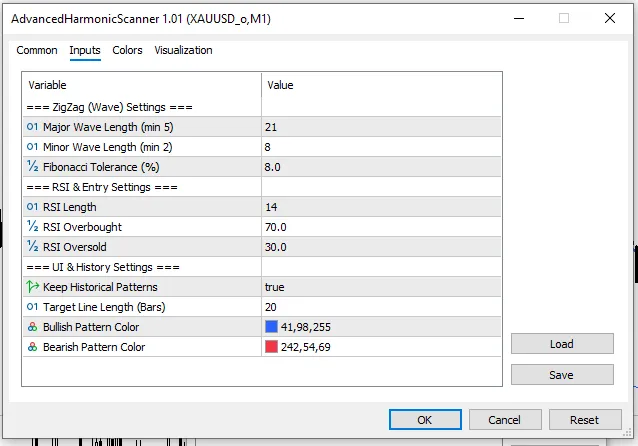Select the UI & History Settings header row
Viewport: 638px width, 446px height.
point(262,267)
